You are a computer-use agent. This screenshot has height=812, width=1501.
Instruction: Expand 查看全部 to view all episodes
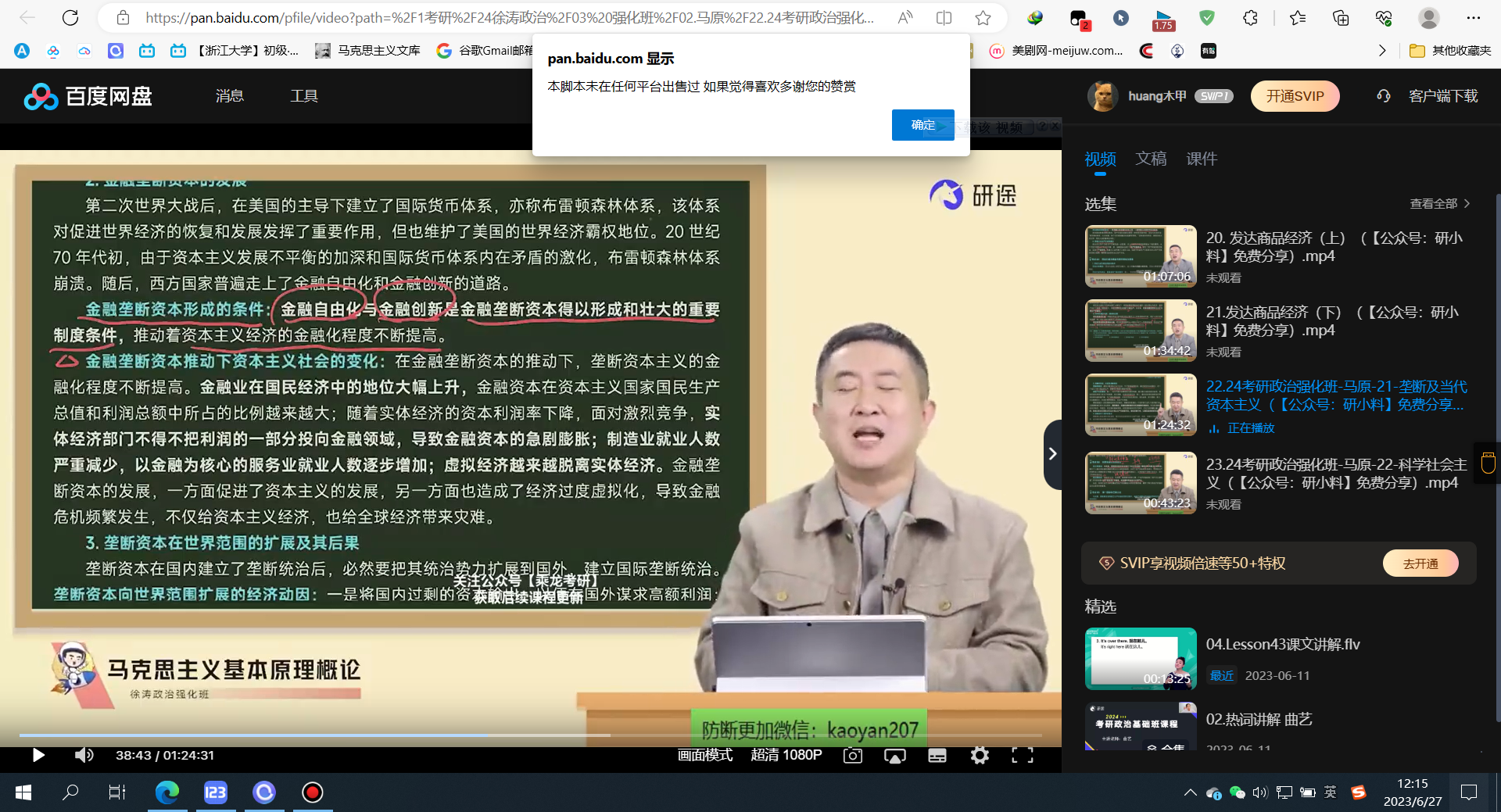point(1439,204)
